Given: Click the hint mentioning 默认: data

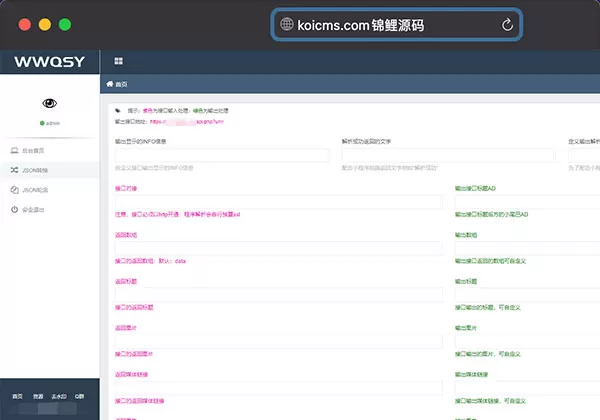Looking at the screenshot, I should 150,261.
